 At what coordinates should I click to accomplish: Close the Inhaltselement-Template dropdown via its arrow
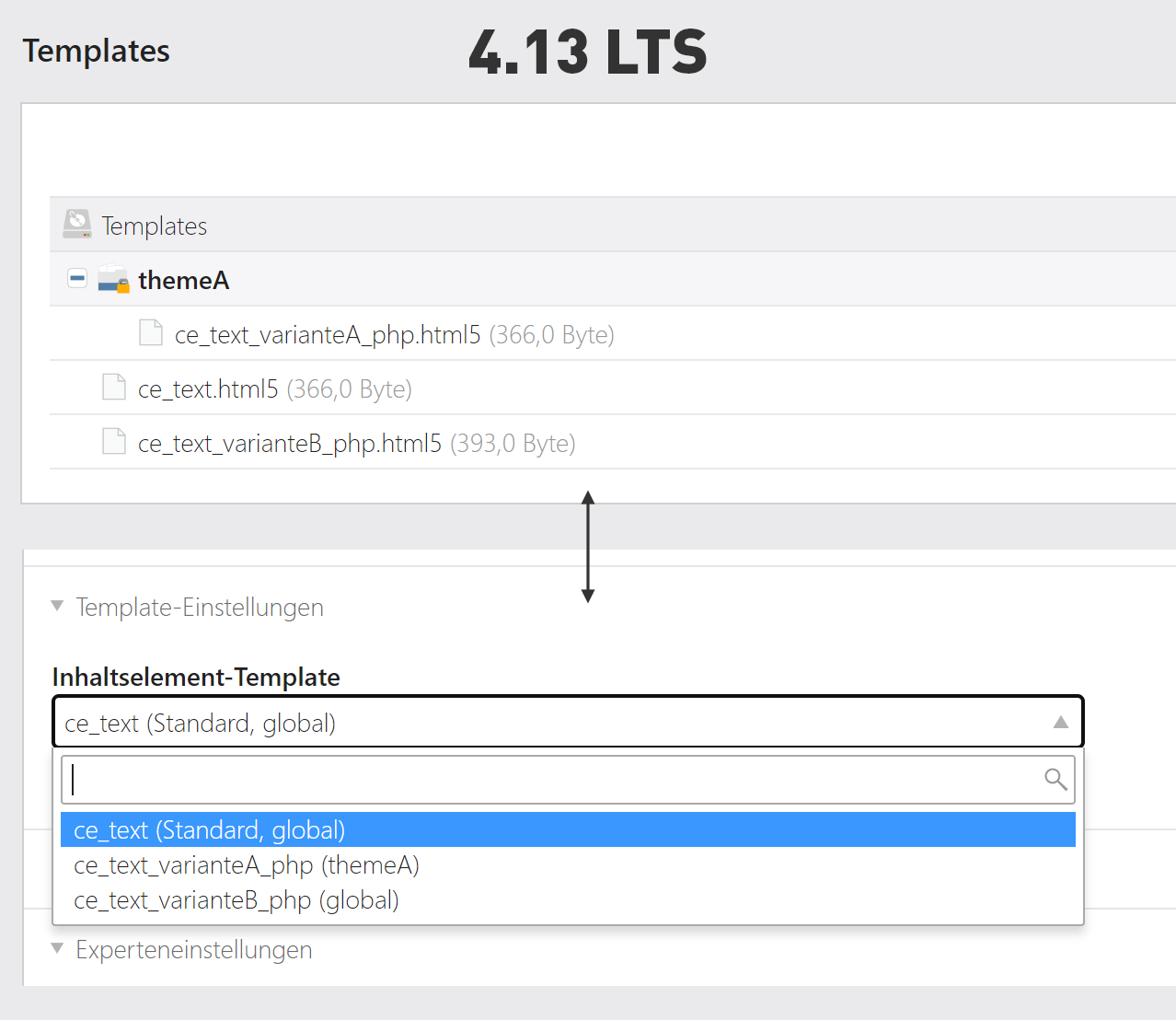click(x=1060, y=722)
